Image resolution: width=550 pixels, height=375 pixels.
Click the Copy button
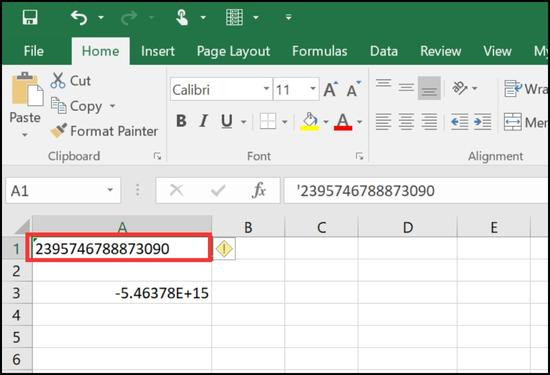tap(76, 106)
